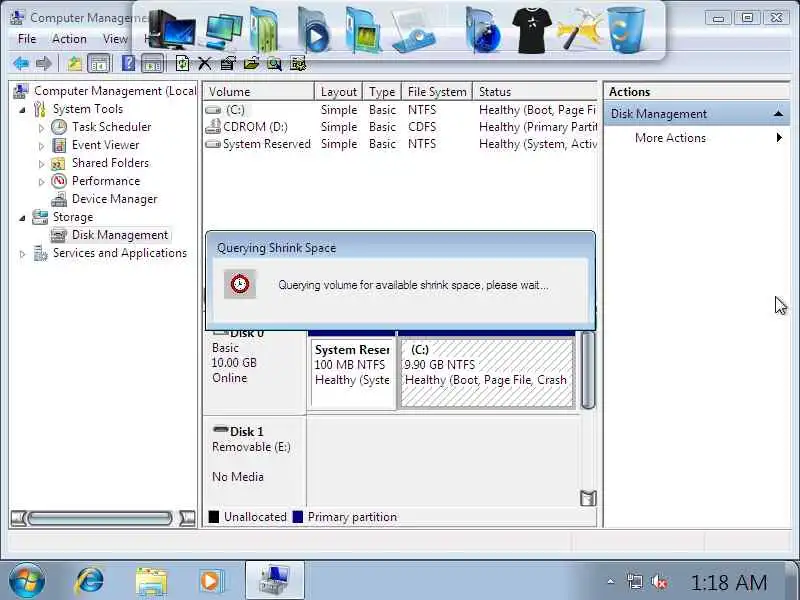Viewport: 800px width, 600px height.
Task: Open the View menu
Action: tap(115, 39)
